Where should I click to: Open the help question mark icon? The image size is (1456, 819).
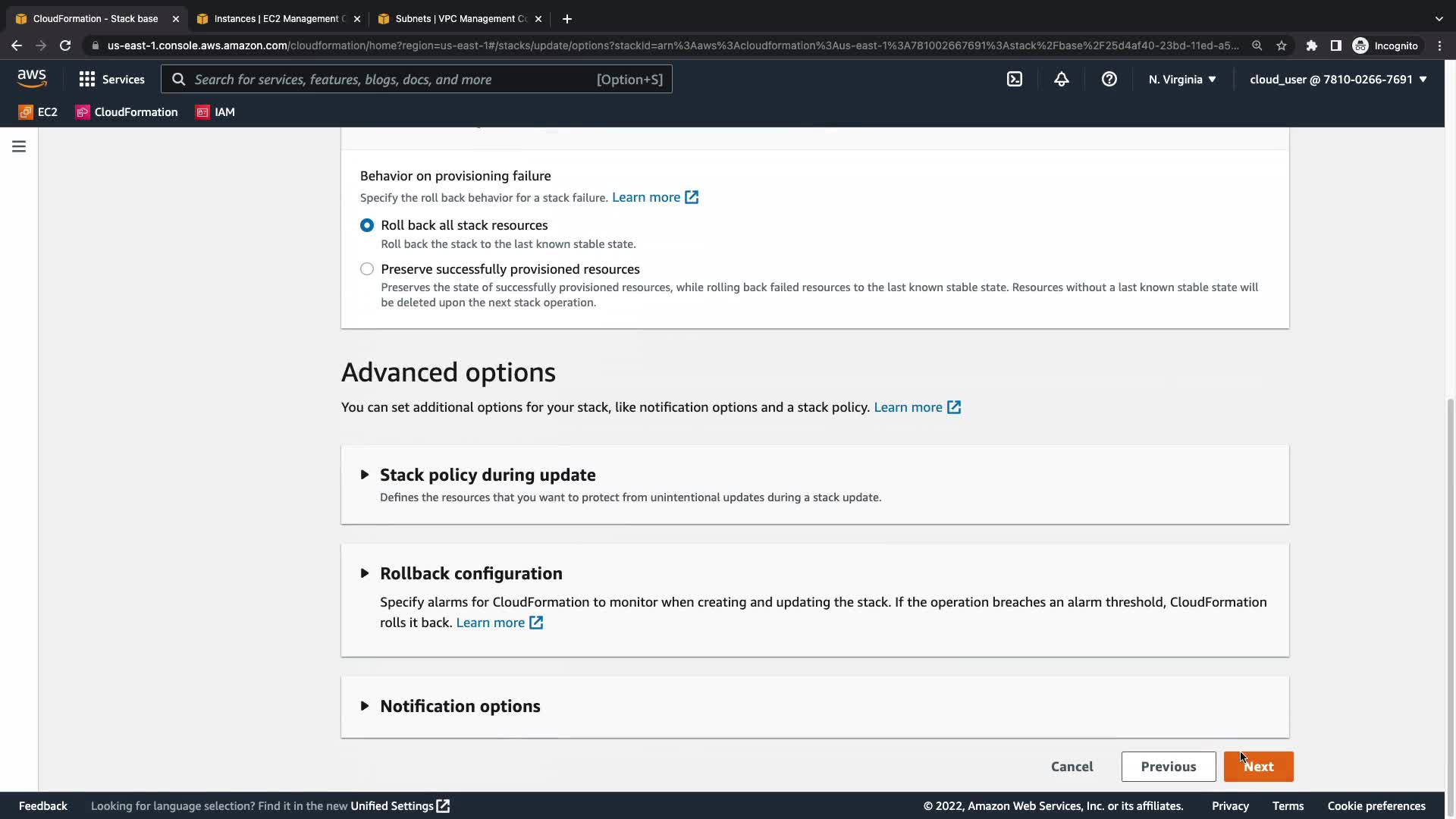[x=1109, y=79]
